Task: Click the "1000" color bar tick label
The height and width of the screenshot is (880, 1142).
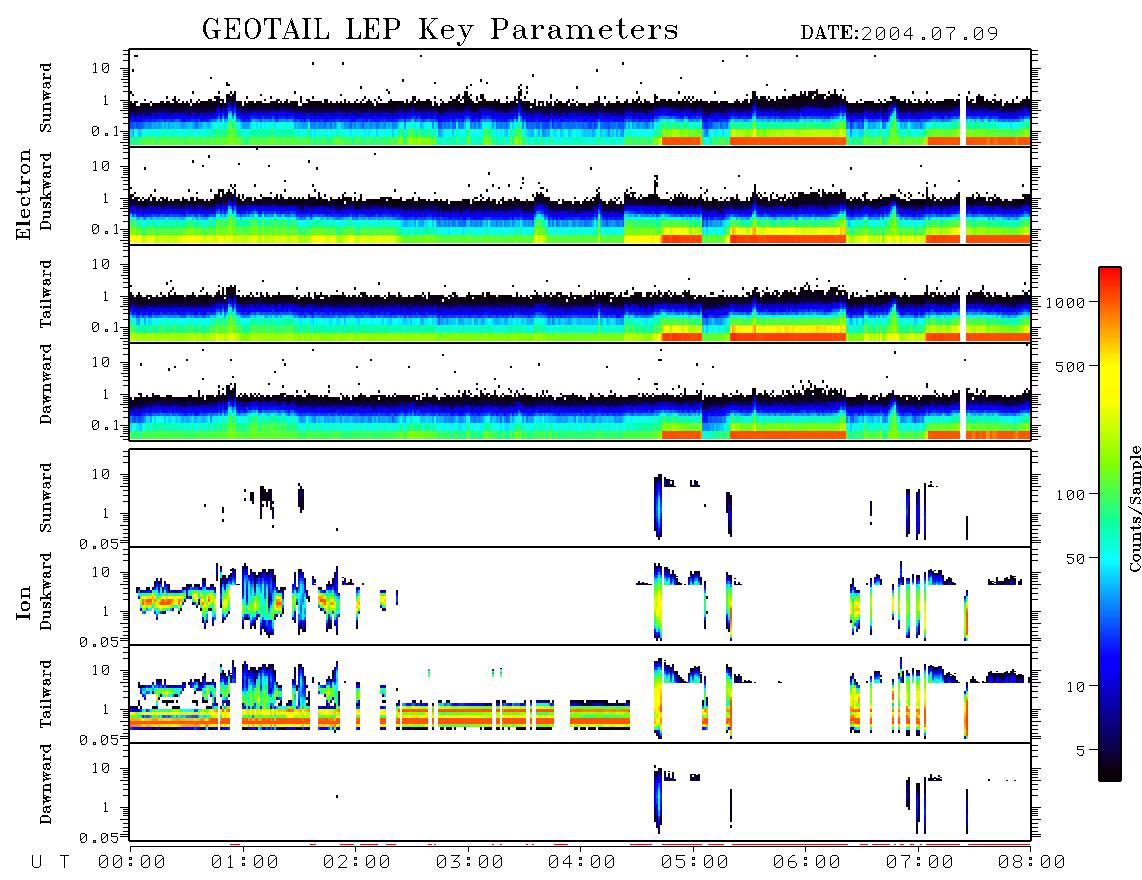Action: pos(1066,302)
